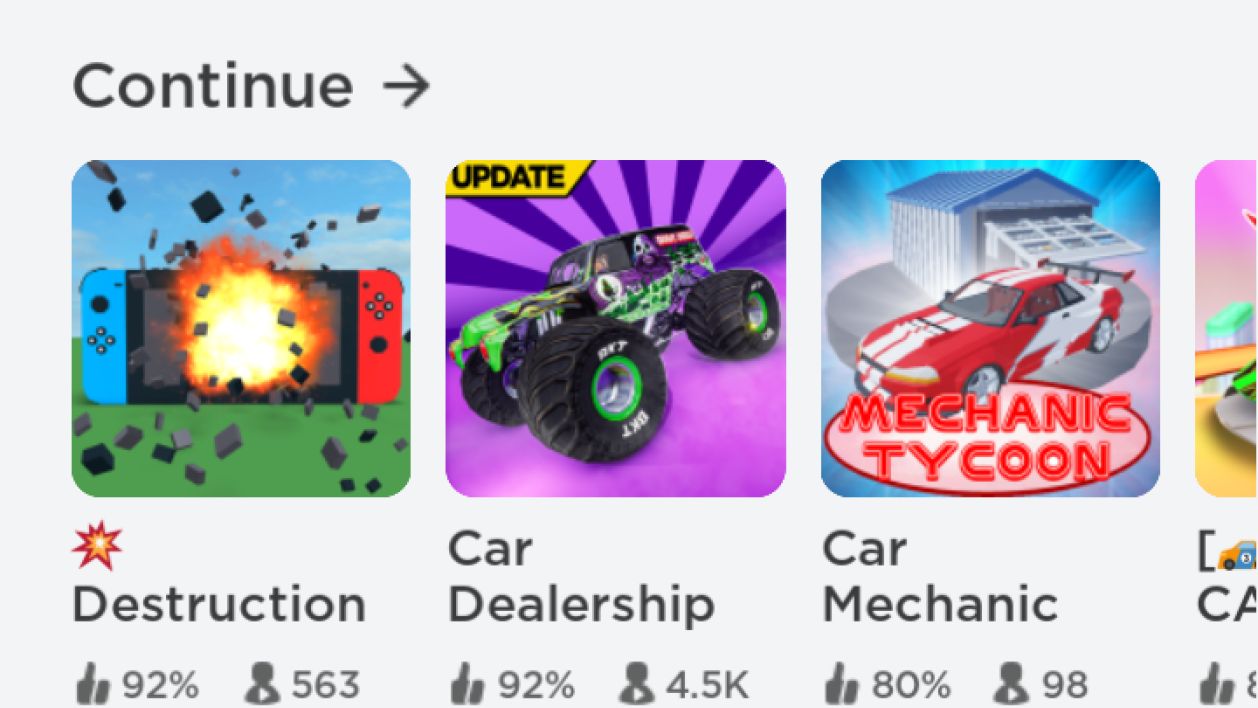Click the Continue heading text

tap(213, 86)
